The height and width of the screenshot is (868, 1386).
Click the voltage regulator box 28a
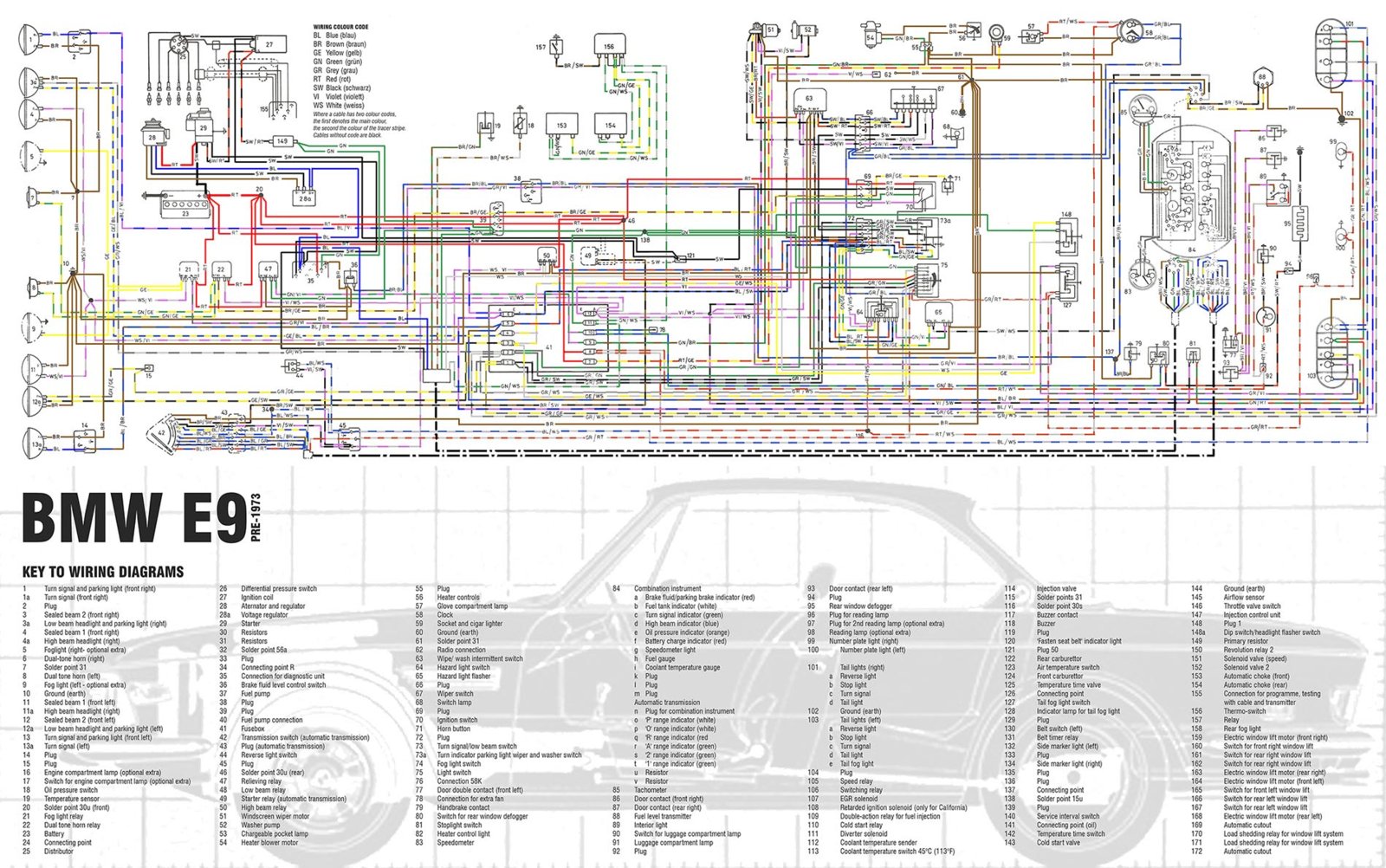point(305,198)
